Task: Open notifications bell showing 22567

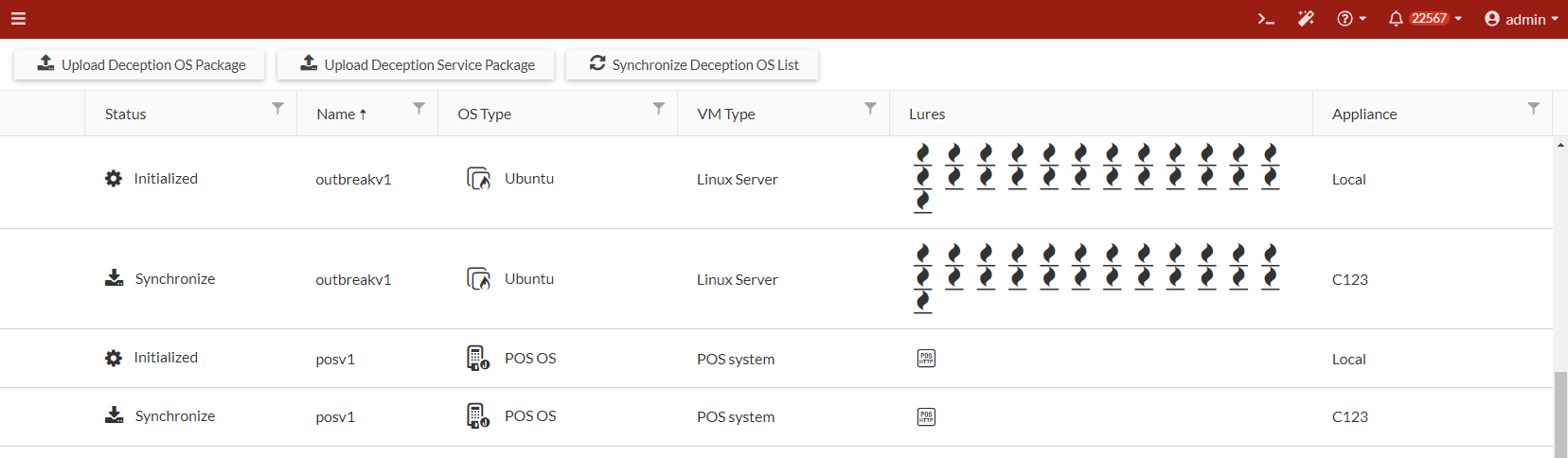Action: (1424, 19)
